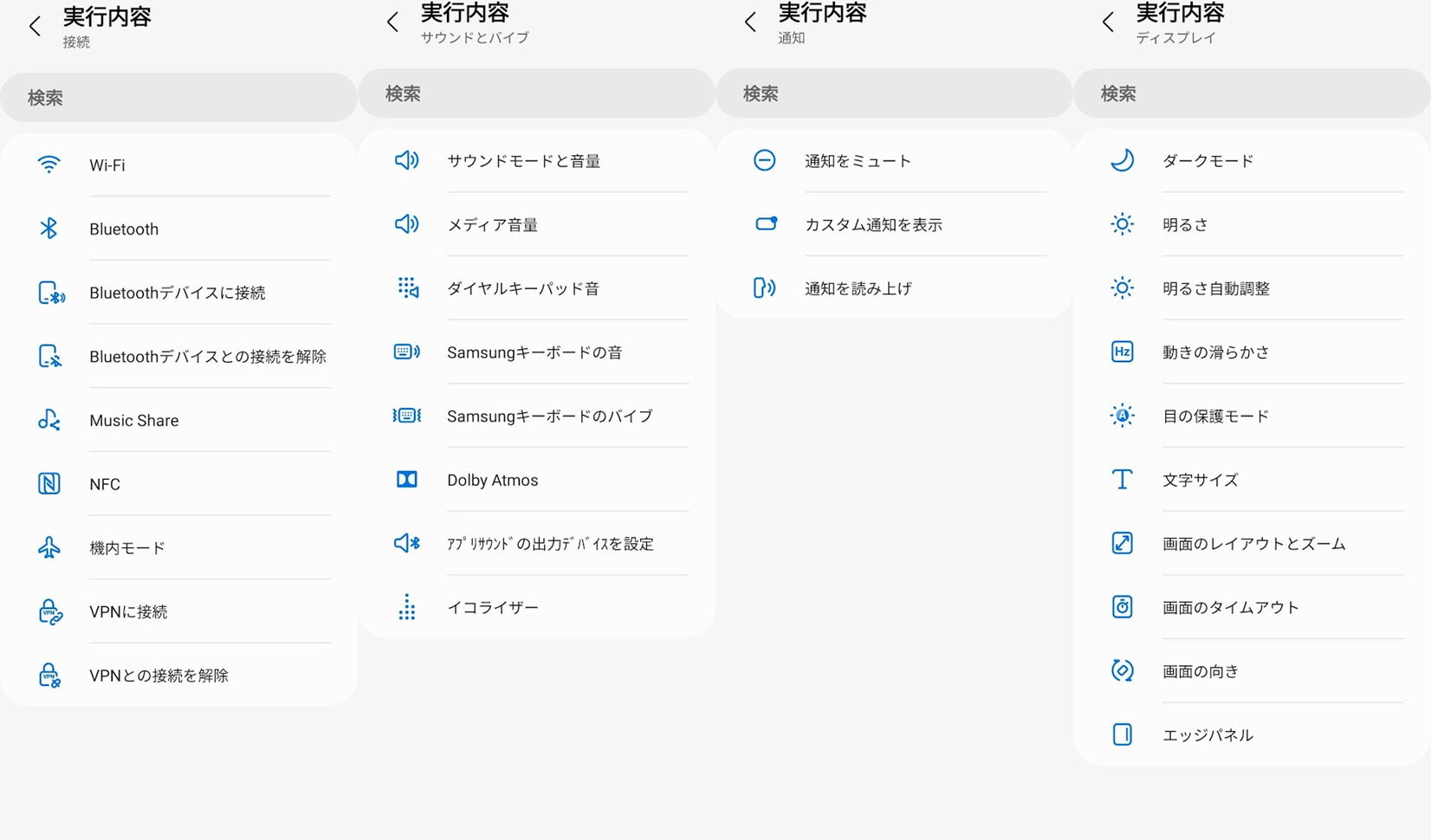The height and width of the screenshot is (840, 1431).
Task: Pick VPNとの接続を解除 label
Action: point(159,675)
